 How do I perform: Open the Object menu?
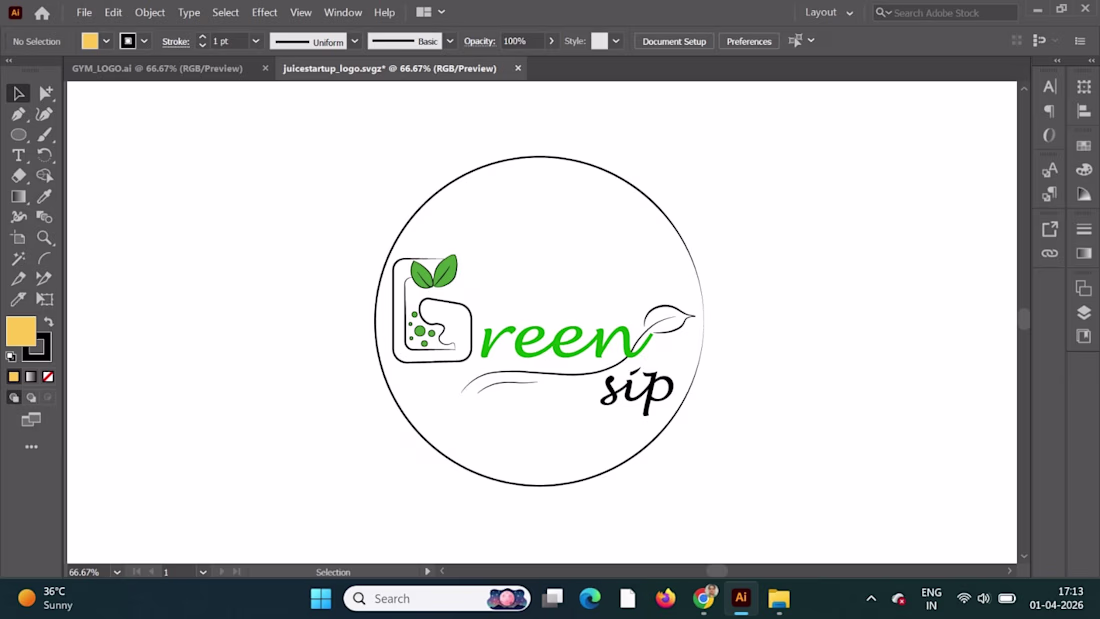(x=149, y=13)
